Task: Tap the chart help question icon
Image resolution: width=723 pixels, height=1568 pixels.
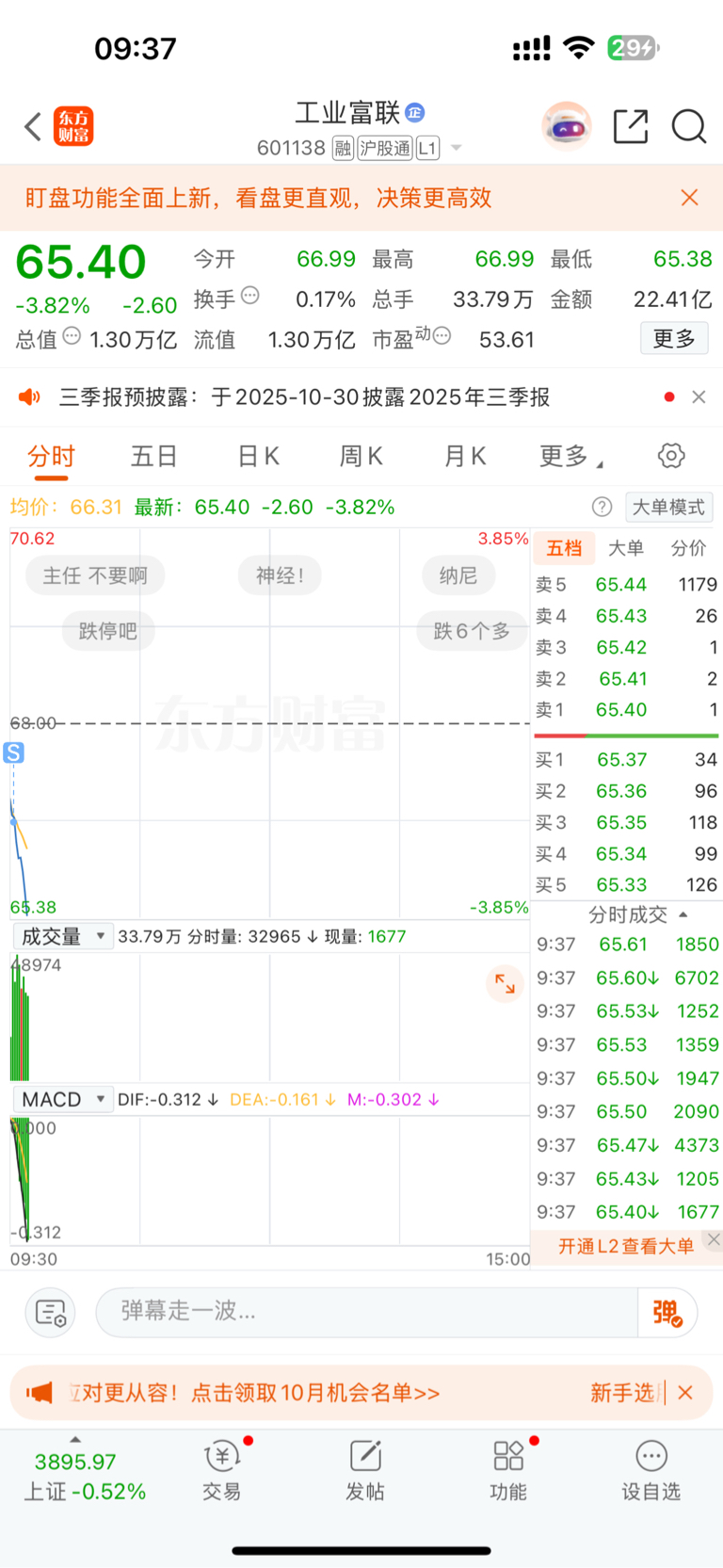Action: [x=602, y=507]
